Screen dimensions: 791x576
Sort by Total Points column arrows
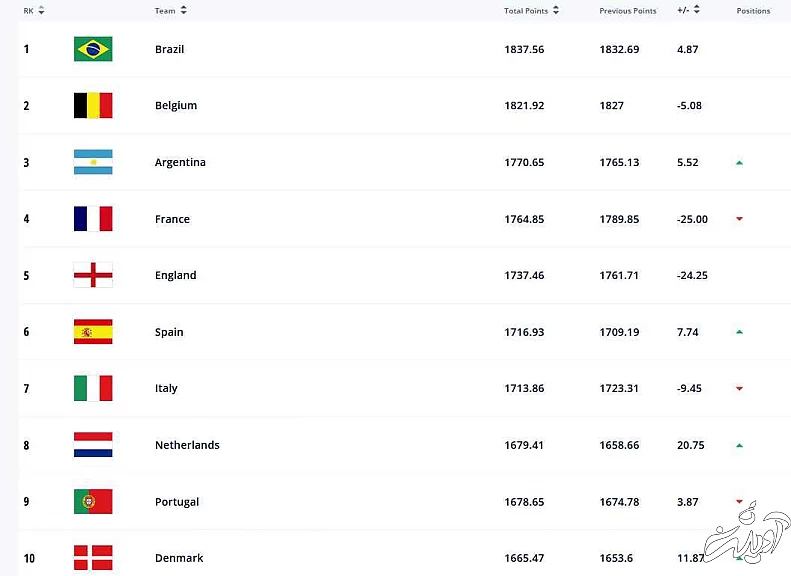pyautogui.click(x=556, y=11)
